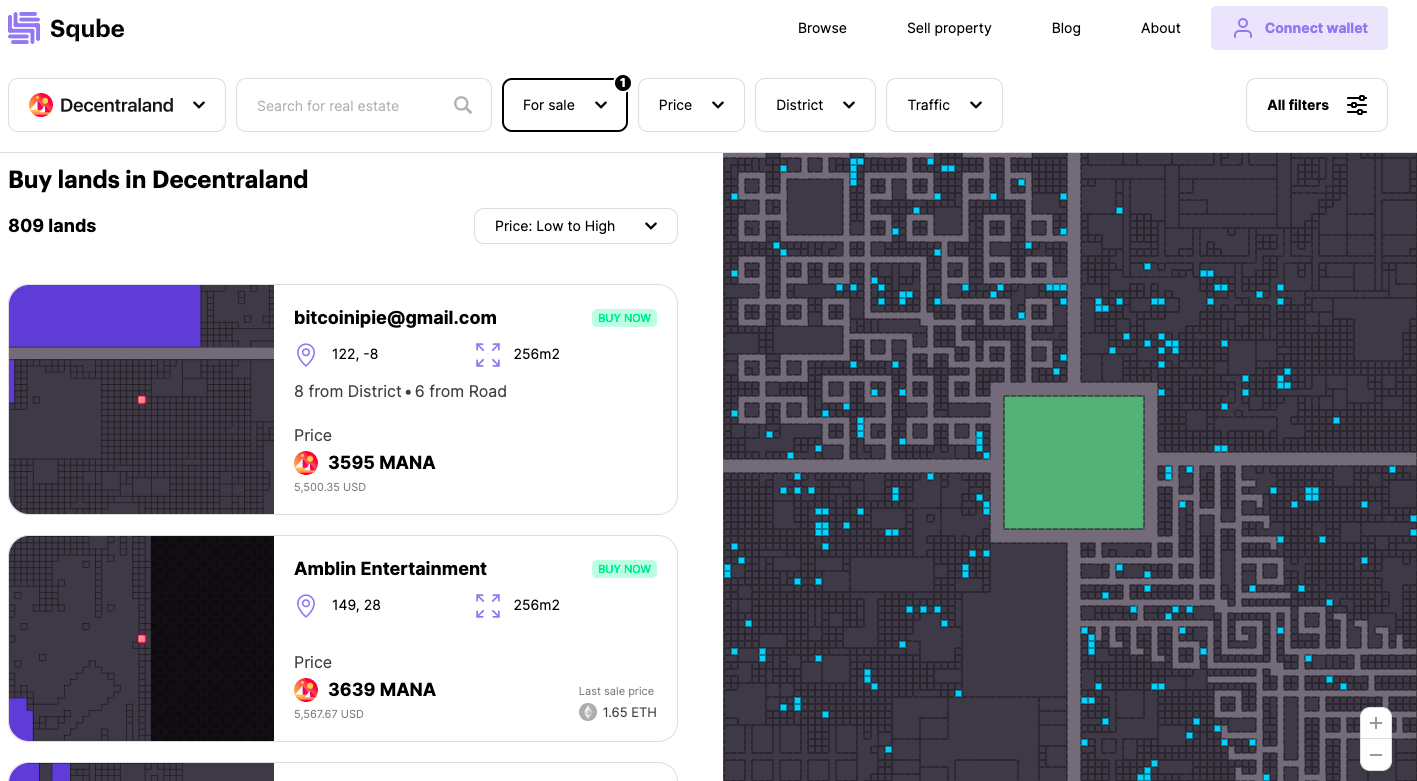Screen dimensions: 1417x781
Task: Click the Buy lands in Decentraland heading
Action: point(158,179)
